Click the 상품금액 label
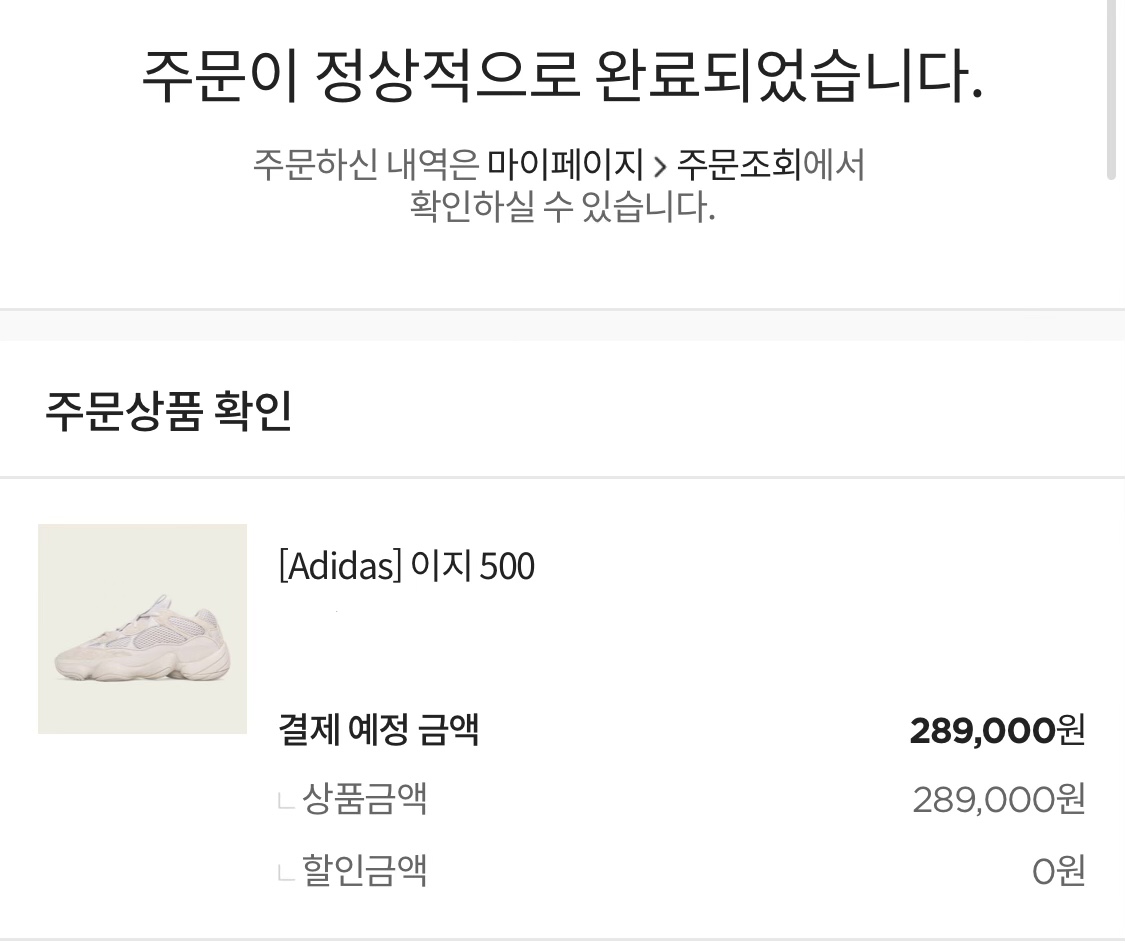 pyautogui.click(x=364, y=799)
